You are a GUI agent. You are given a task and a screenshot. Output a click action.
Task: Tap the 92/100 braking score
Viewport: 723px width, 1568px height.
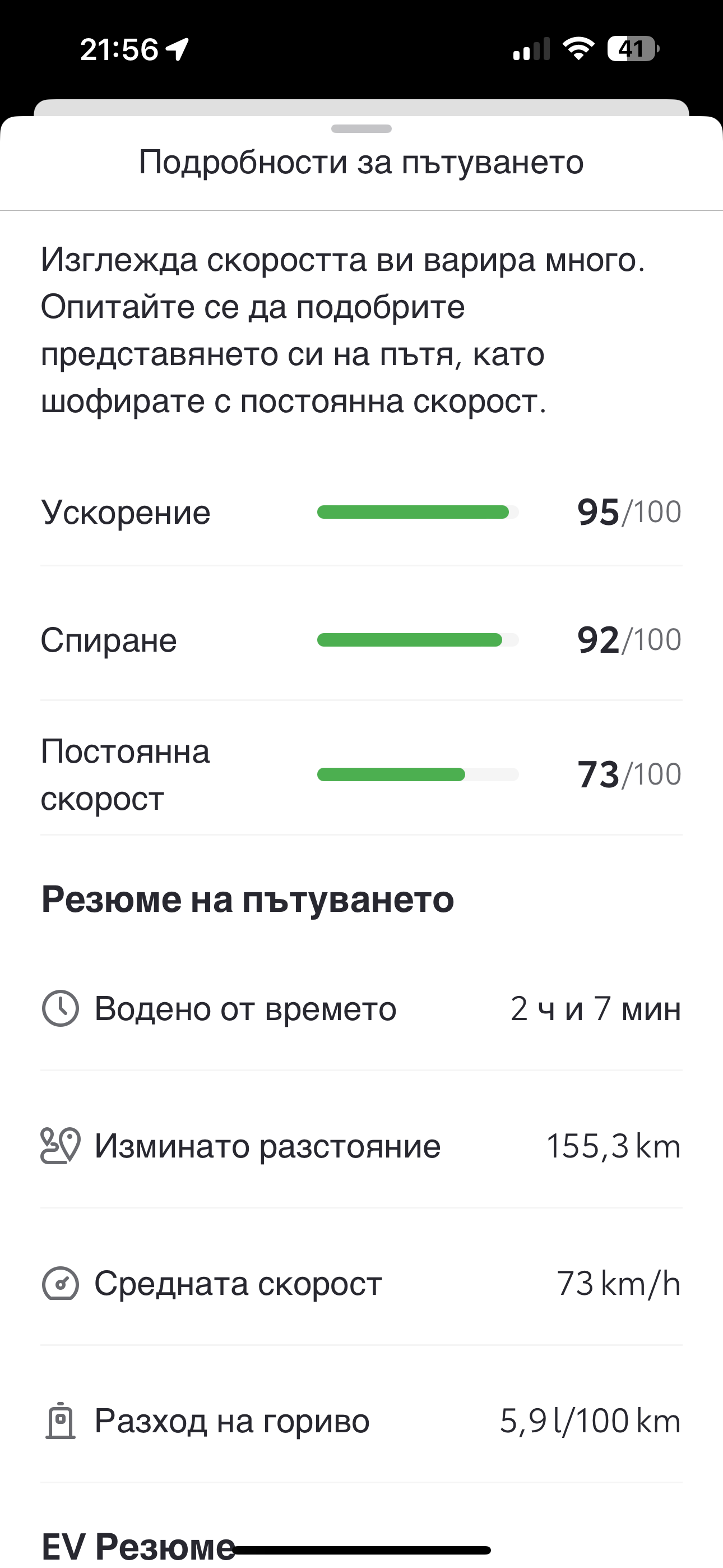coord(629,640)
